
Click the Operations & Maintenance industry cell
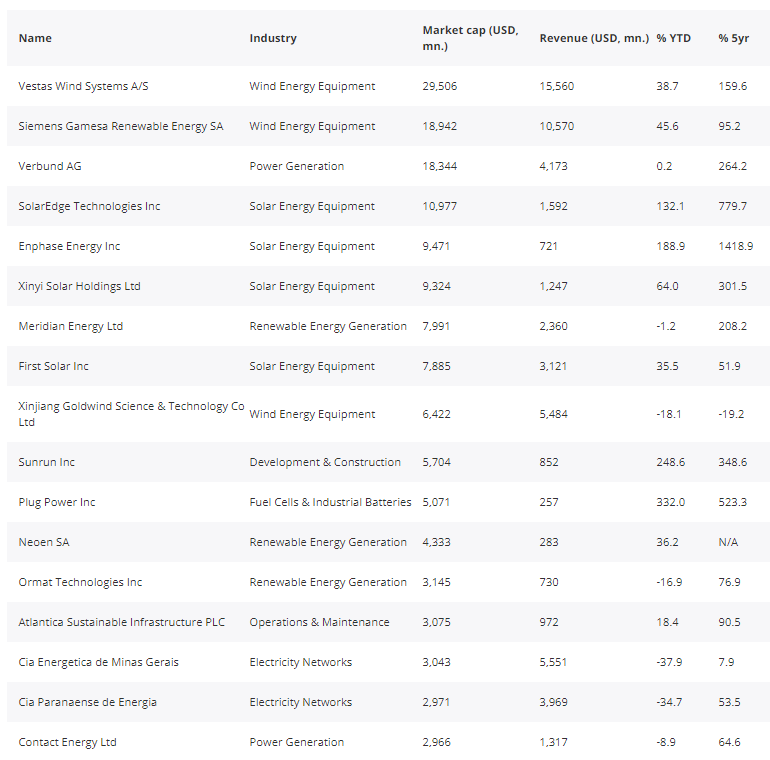(319, 622)
